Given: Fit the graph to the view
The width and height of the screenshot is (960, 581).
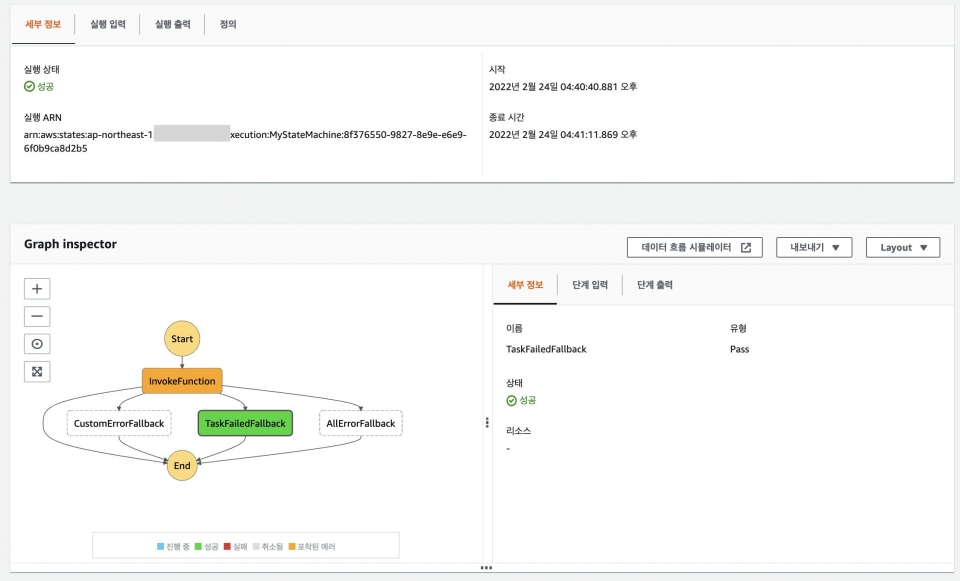Looking at the screenshot, I should tap(36, 371).
